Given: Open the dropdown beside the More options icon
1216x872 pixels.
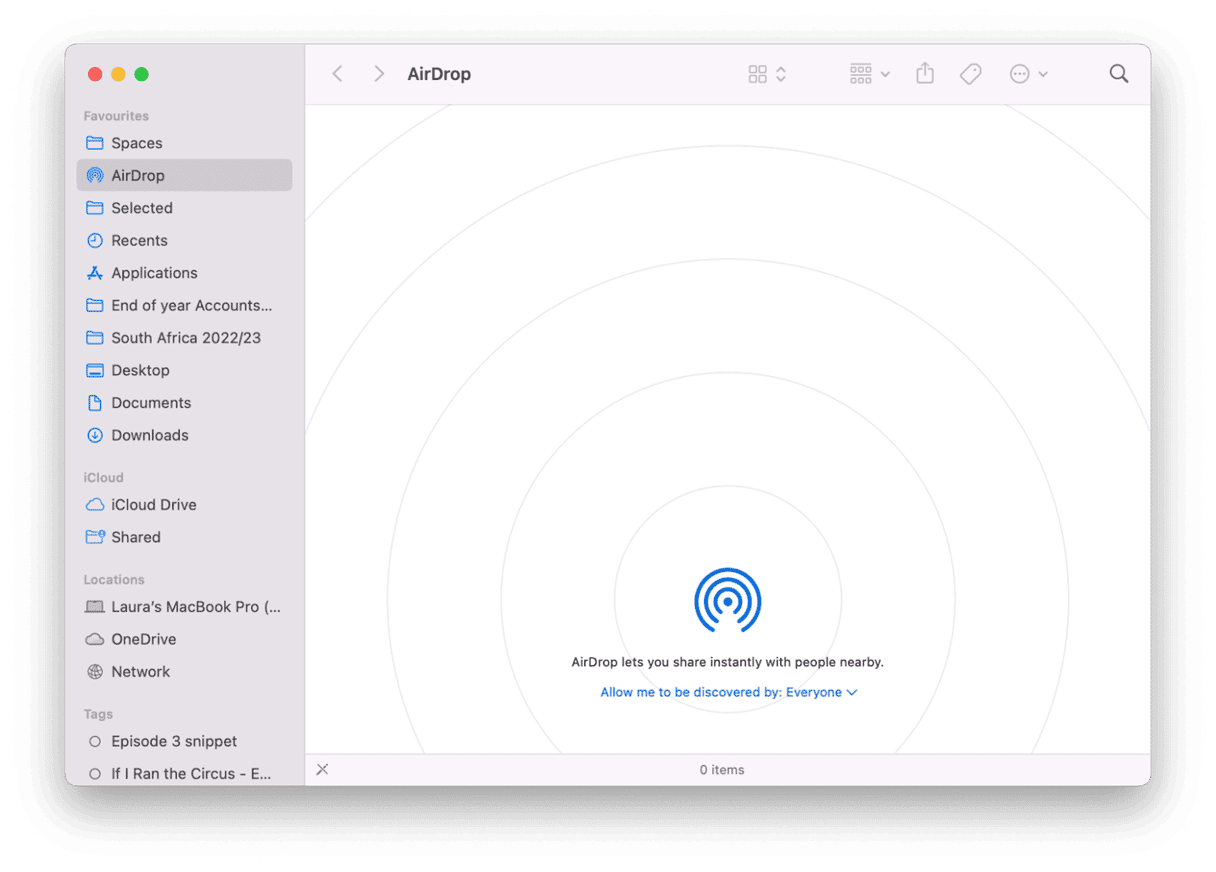Looking at the screenshot, I should coord(1042,73).
